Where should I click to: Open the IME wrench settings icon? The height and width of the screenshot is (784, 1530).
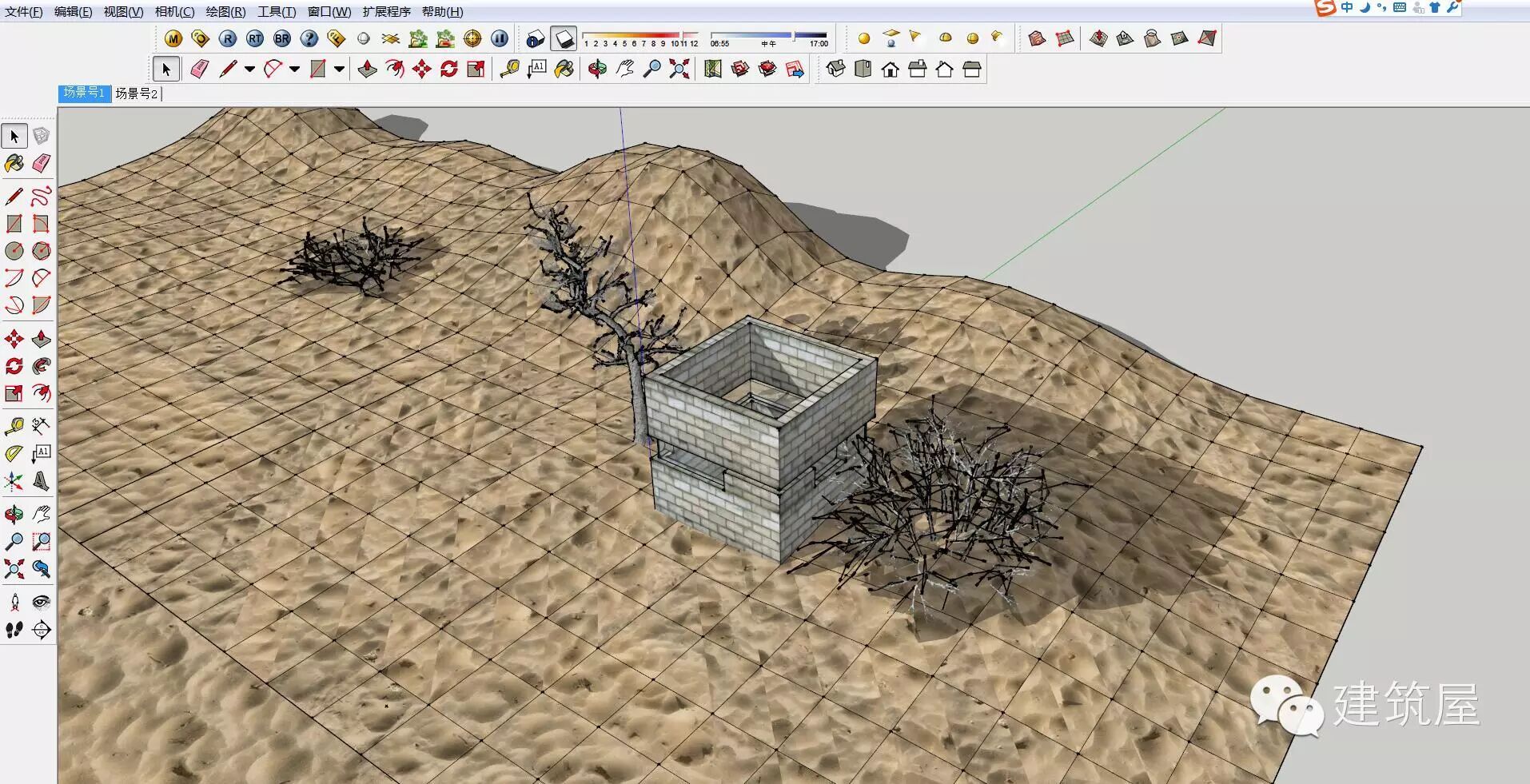pyautogui.click(x=1452, y=7)
